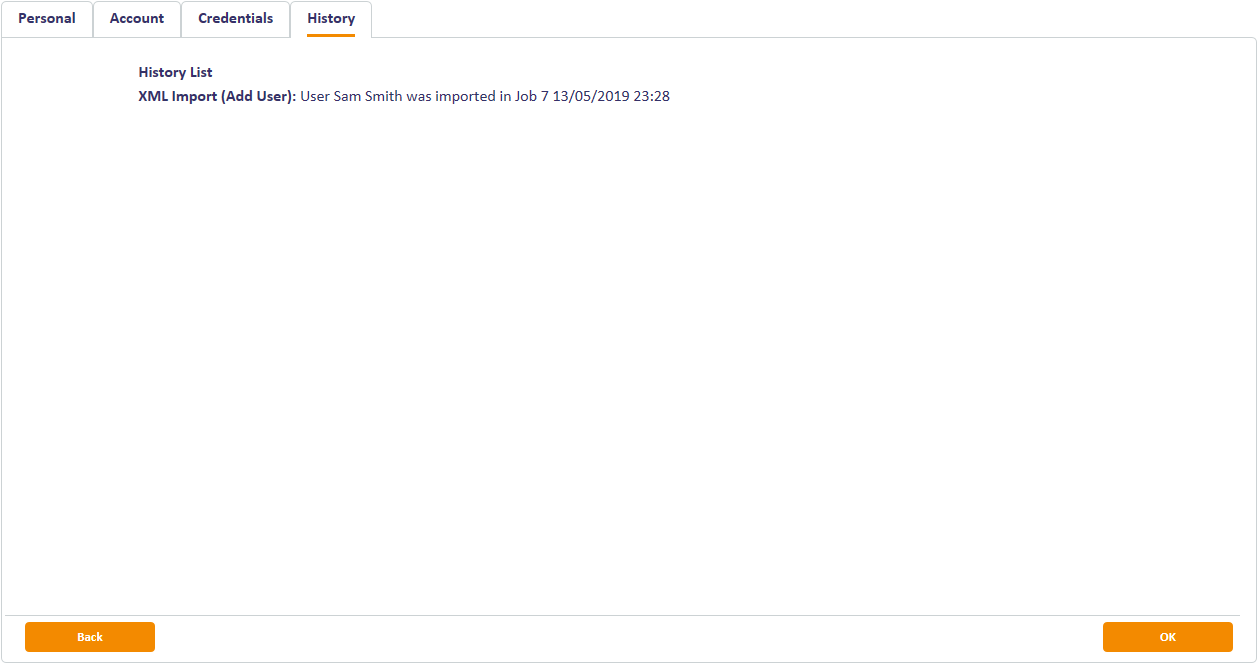
Task: Click the orange underline beneath History tab
Action: click(331, 35)
